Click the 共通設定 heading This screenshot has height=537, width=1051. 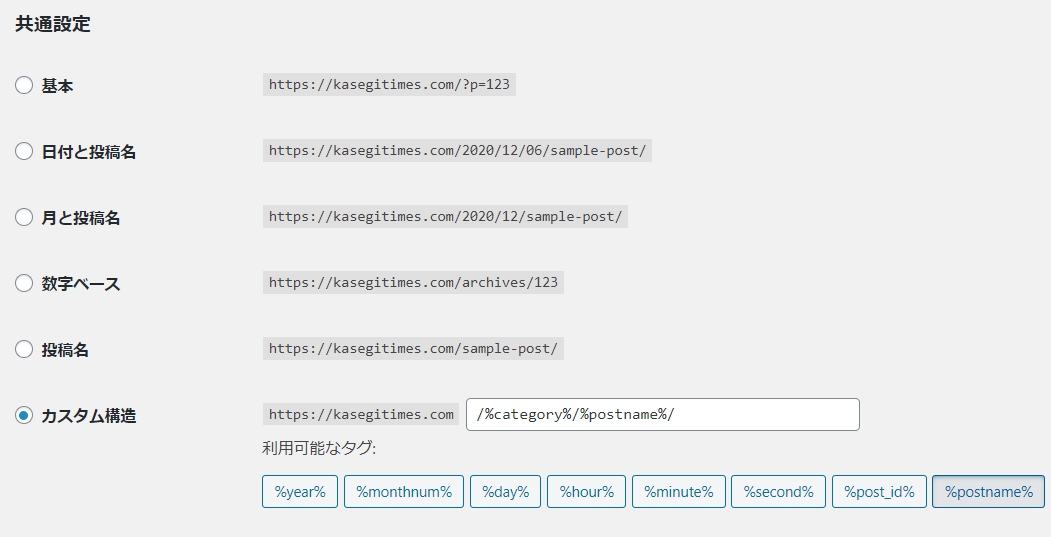click(53, 24)
